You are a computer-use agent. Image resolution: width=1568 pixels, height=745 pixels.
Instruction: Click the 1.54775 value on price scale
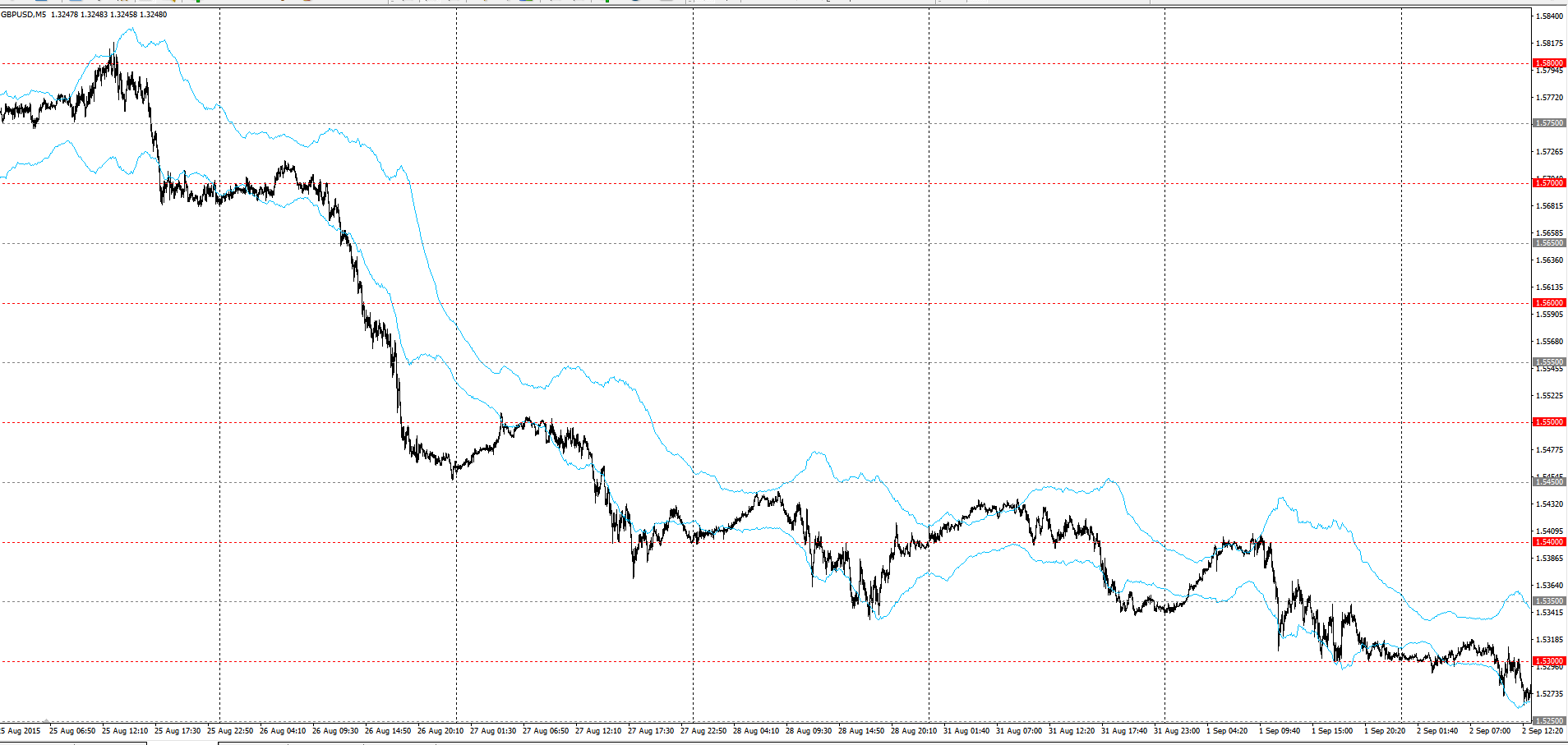point(1550,450)
